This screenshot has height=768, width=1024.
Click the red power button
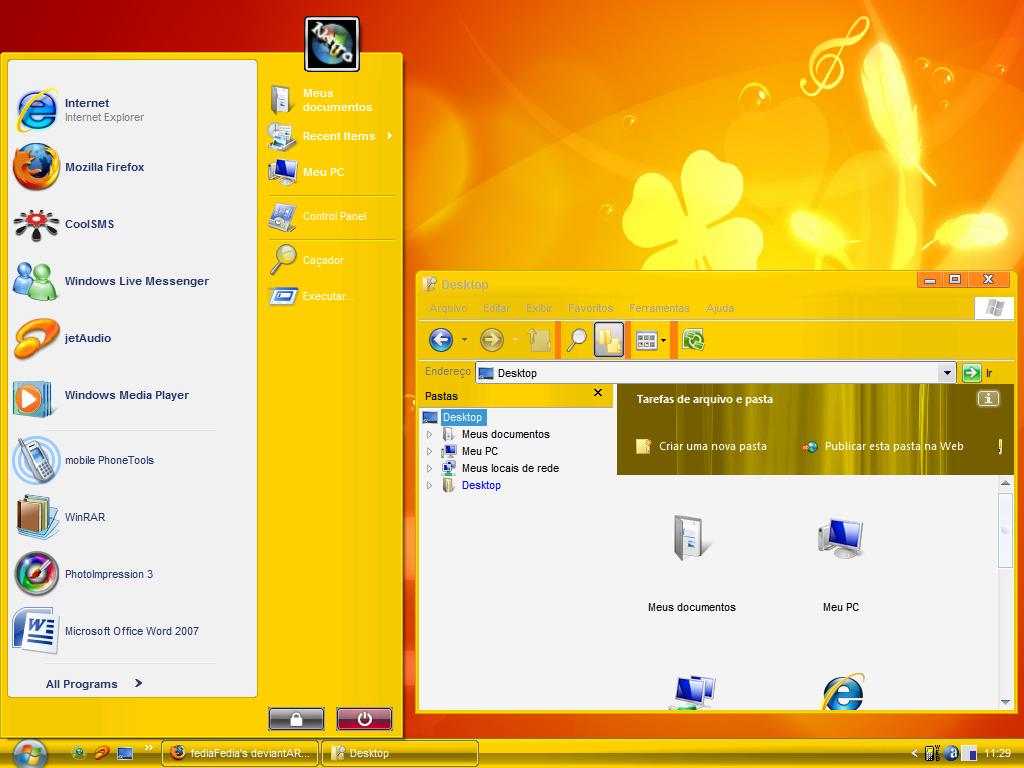tap(364, 719)
